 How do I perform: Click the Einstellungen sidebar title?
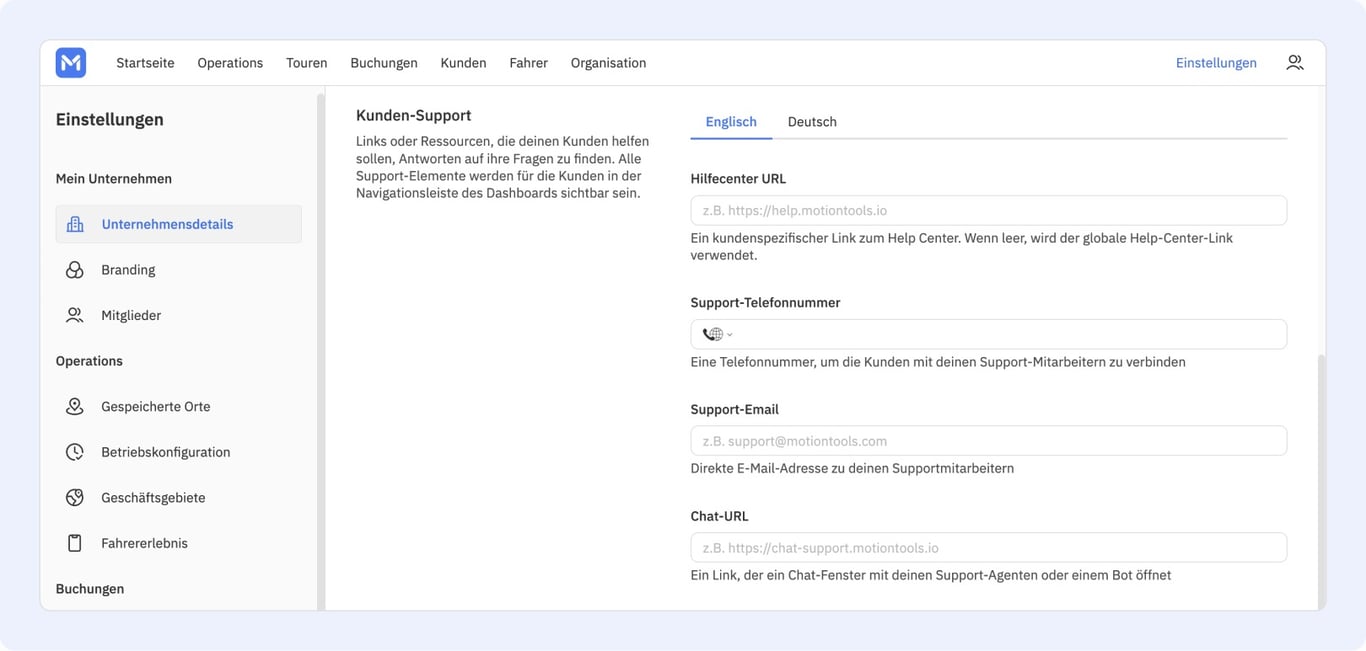point(110,120)
